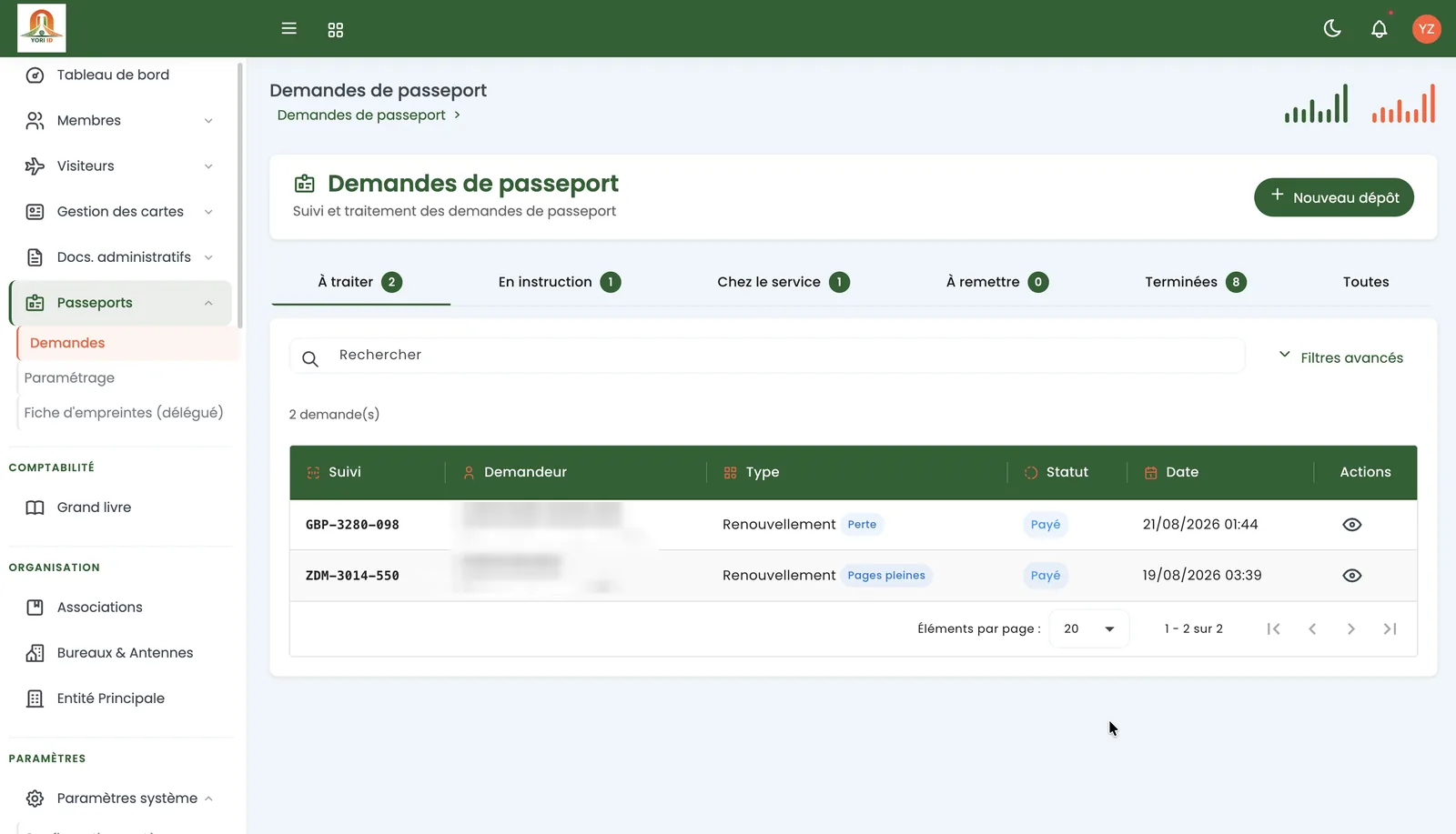Collapse the Passeports menu

pyautogui.click(x=120, y=303)
